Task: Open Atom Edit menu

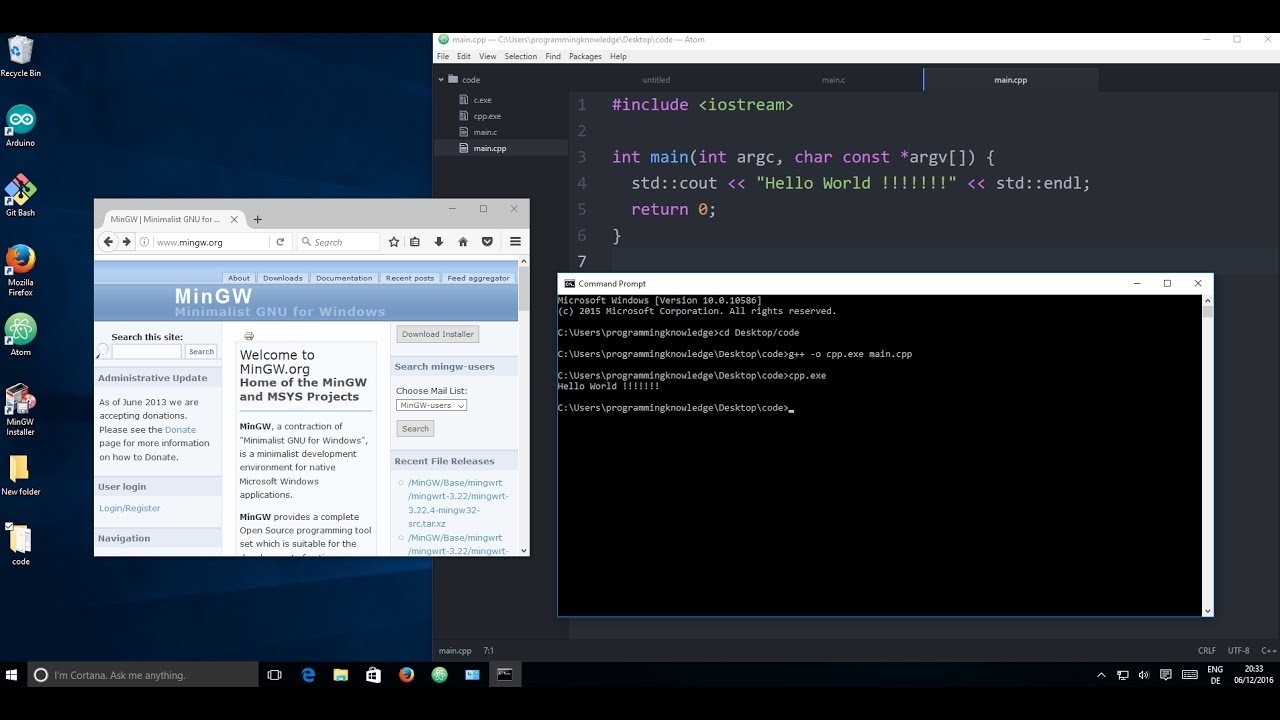Action: click(464, 56)
